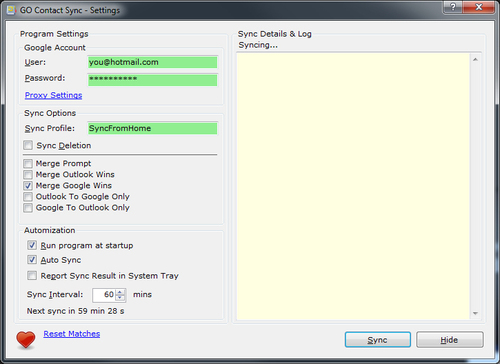
Task: Increase Sync Interval with up arrow
Action: (120, 292)
